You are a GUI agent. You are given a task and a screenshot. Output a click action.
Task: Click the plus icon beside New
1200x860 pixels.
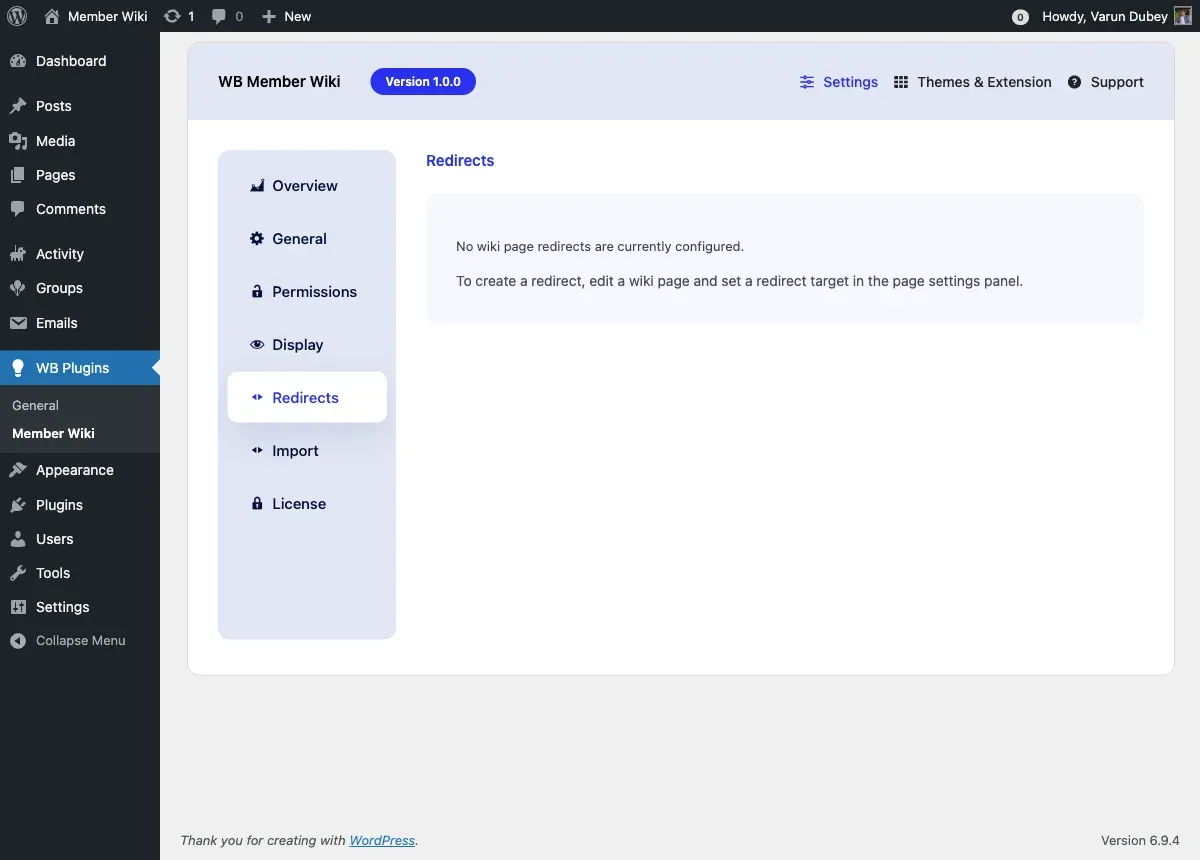point(268,16)
